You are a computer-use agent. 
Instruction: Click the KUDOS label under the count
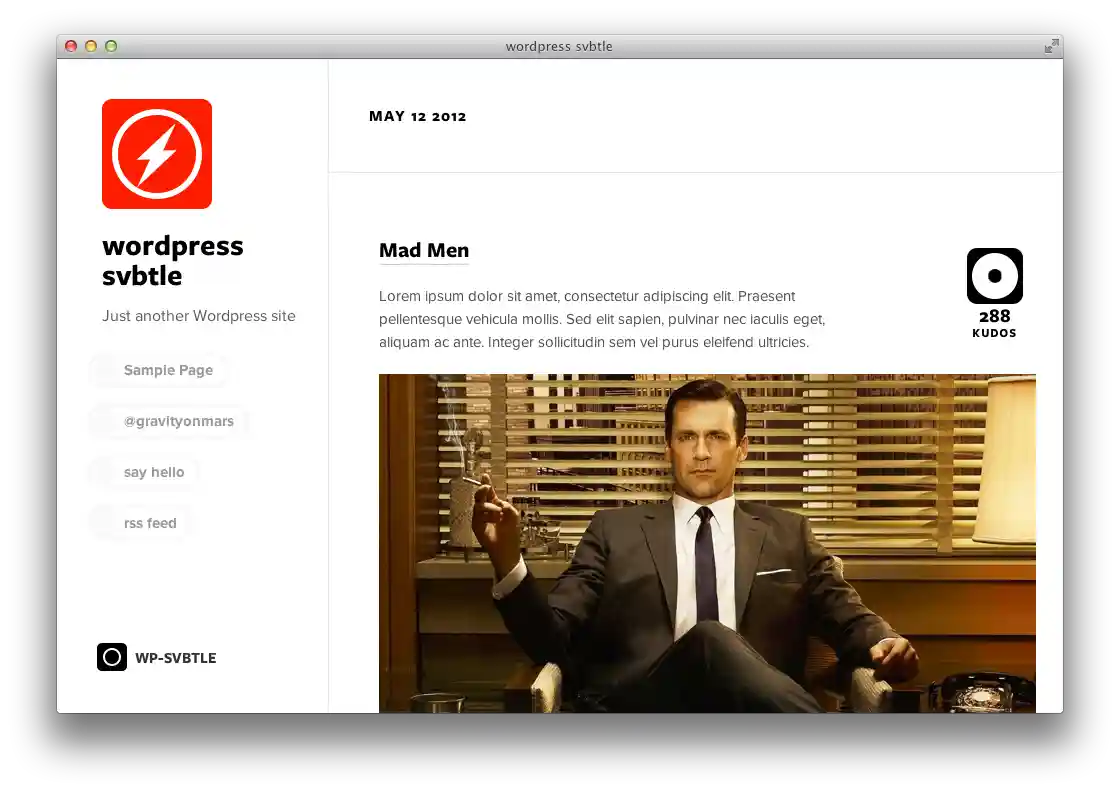994,333
